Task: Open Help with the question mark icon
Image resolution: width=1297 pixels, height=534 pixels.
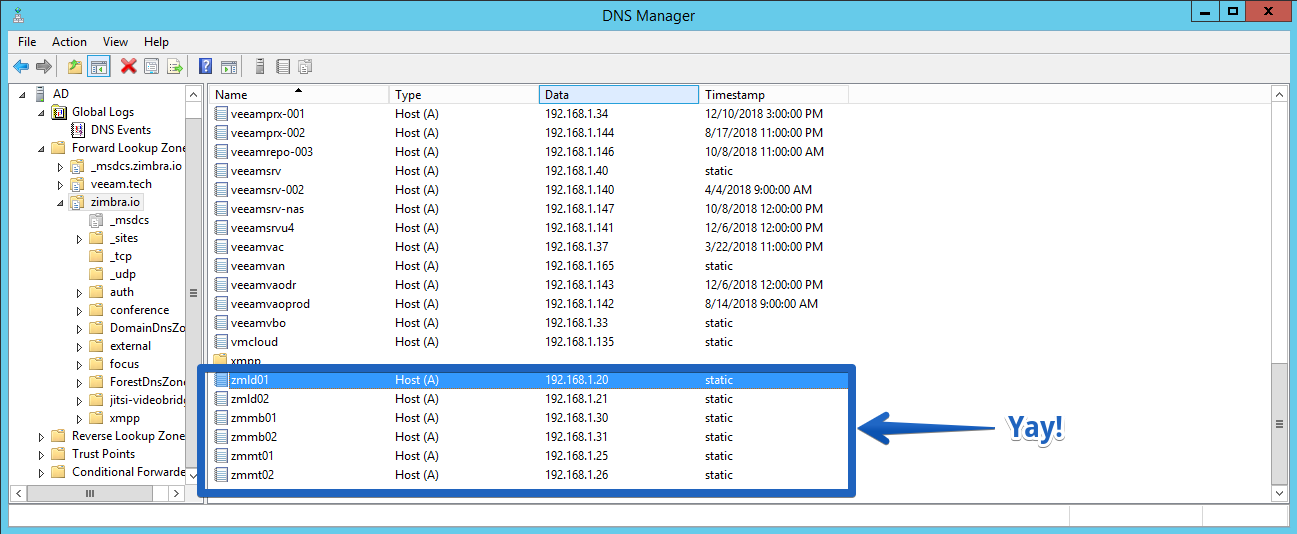Action: point(205,66)
